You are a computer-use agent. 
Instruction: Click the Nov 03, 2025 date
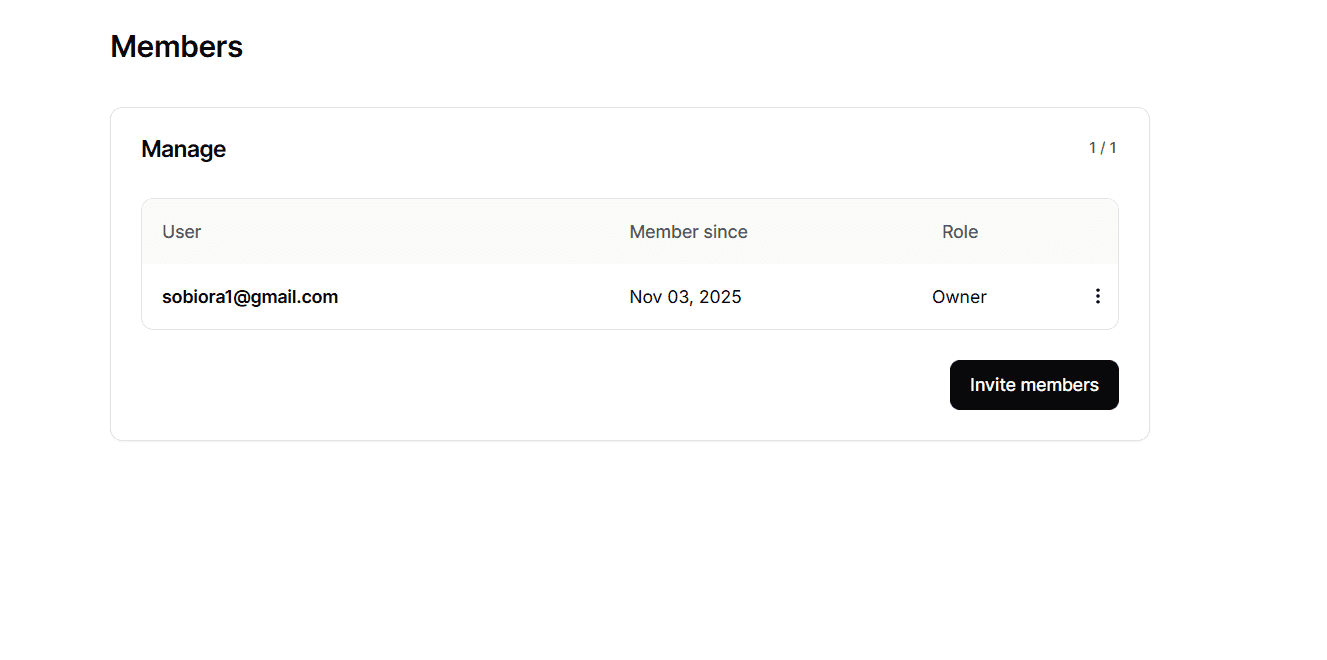(685, 297)
